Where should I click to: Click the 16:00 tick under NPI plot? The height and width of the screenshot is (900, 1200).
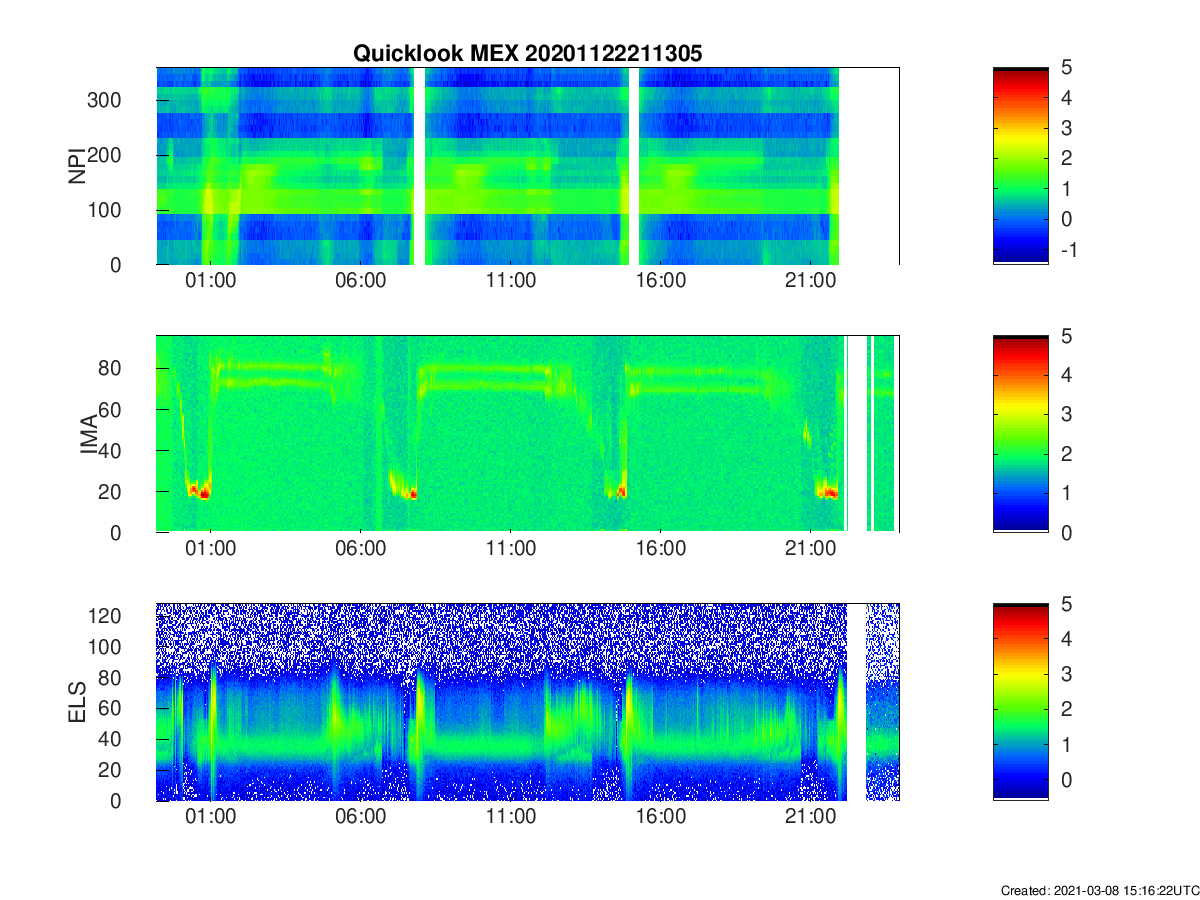click(660, 281)
